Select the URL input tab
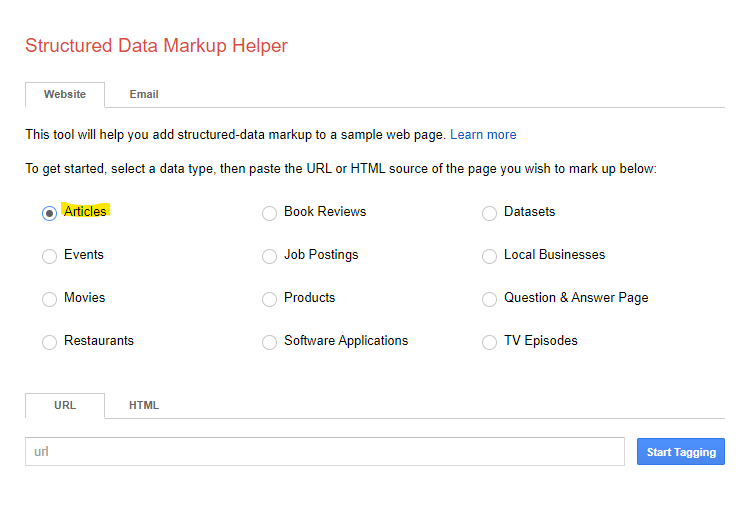 tap(65, 405)
